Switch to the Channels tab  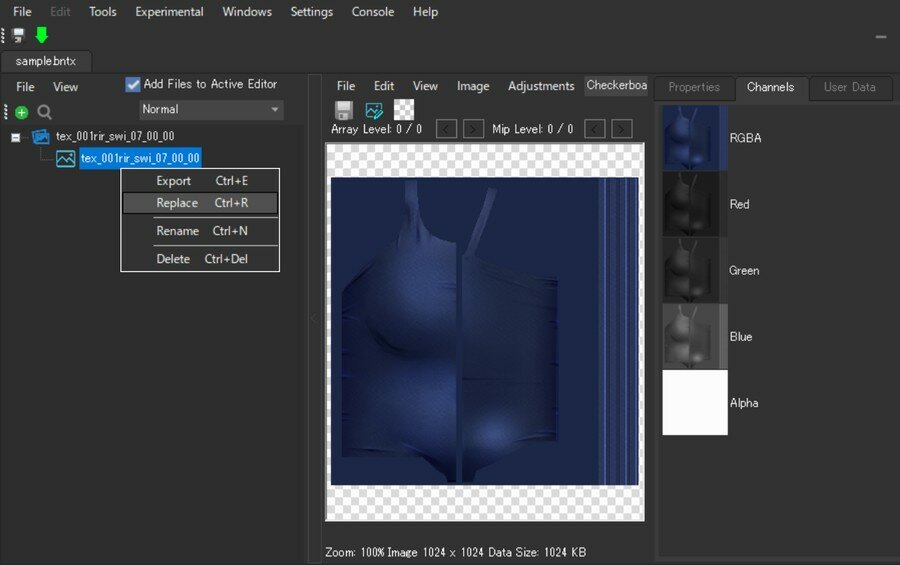coord(770,87)
